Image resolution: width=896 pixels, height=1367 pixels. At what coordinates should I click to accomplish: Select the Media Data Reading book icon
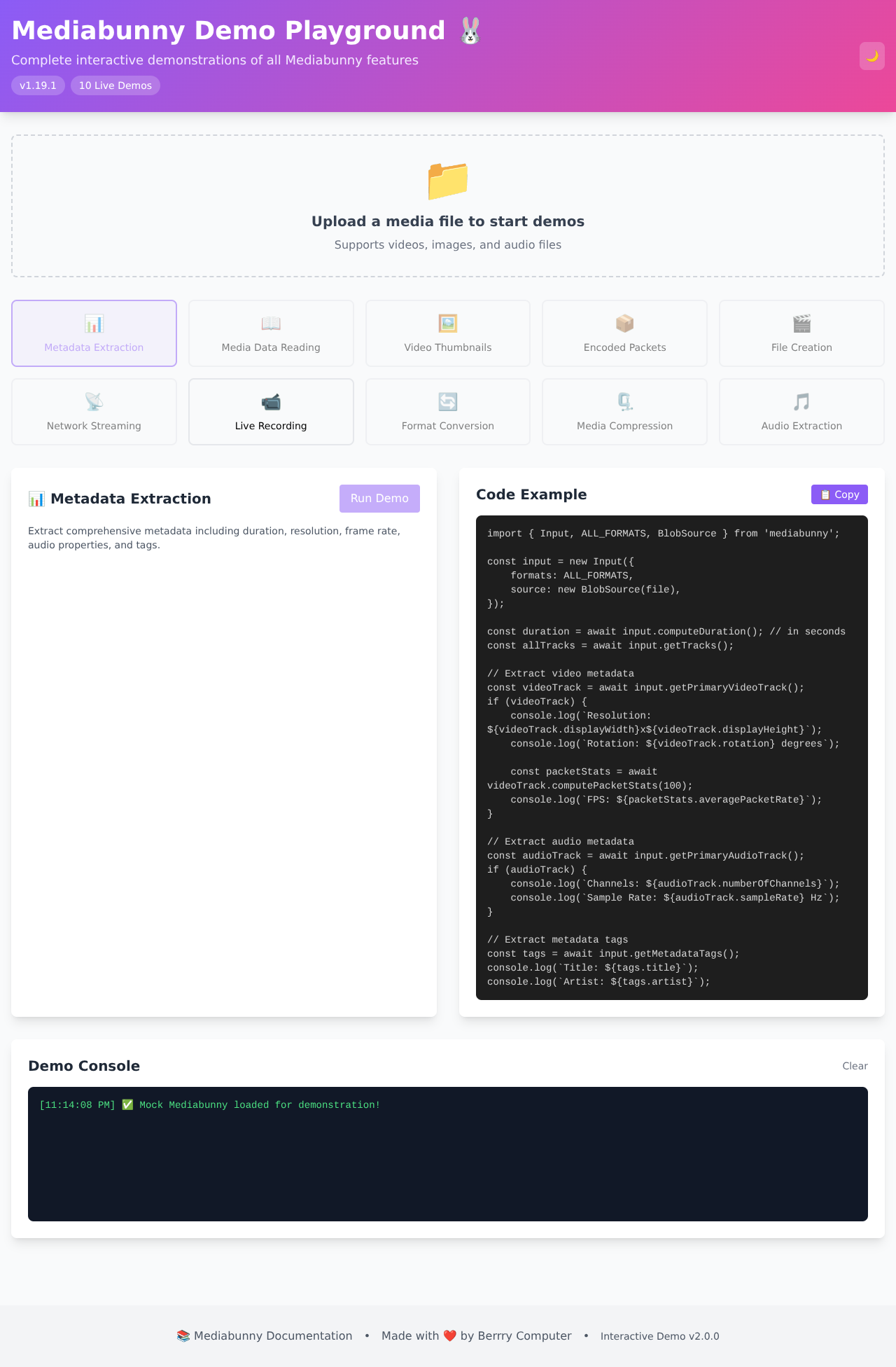pyautogui.click(x=271, y=324)
